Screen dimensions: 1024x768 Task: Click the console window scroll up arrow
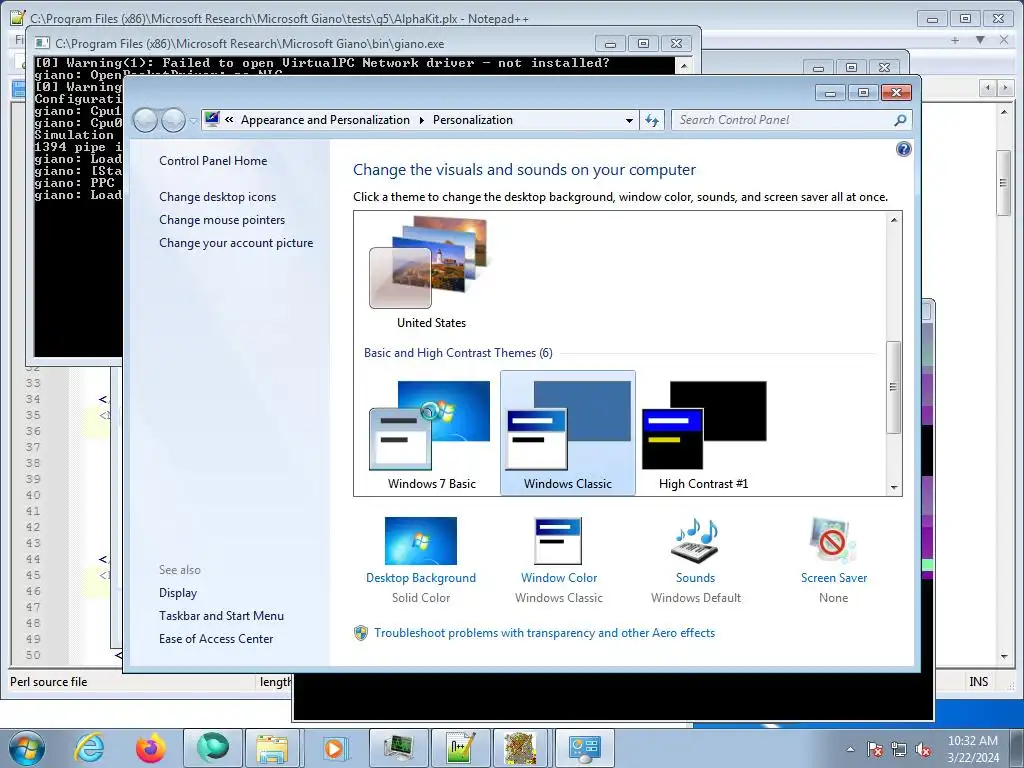tap(683, 65)
